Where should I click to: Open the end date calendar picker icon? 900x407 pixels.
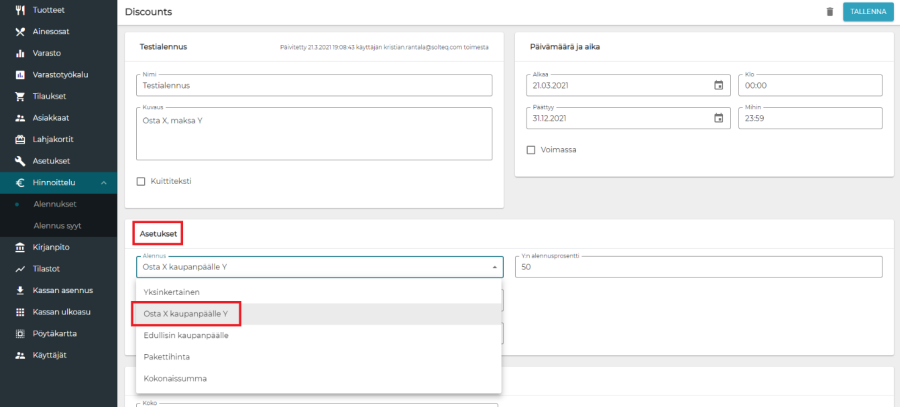click(x=718, y=118)
